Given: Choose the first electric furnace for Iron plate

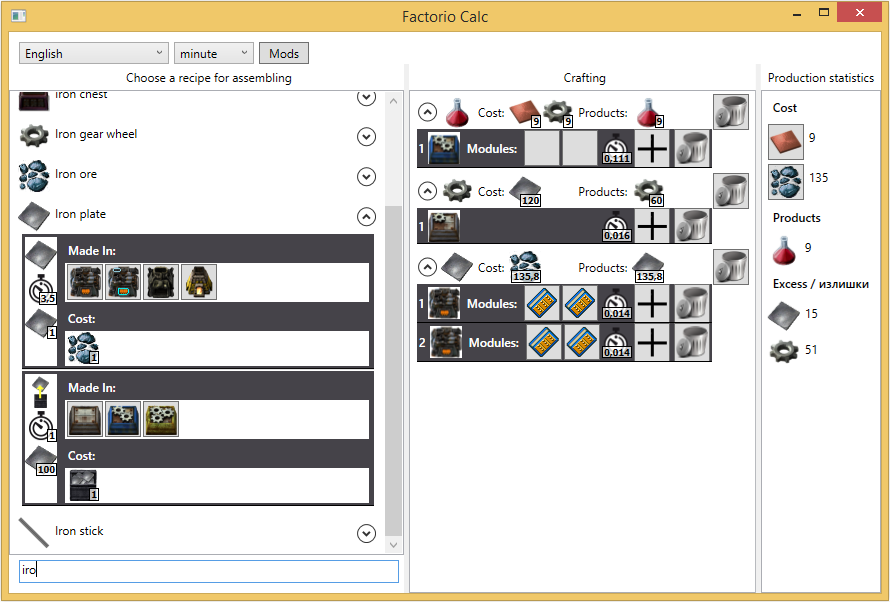Looking at the screenshot, I should [85, 282].
